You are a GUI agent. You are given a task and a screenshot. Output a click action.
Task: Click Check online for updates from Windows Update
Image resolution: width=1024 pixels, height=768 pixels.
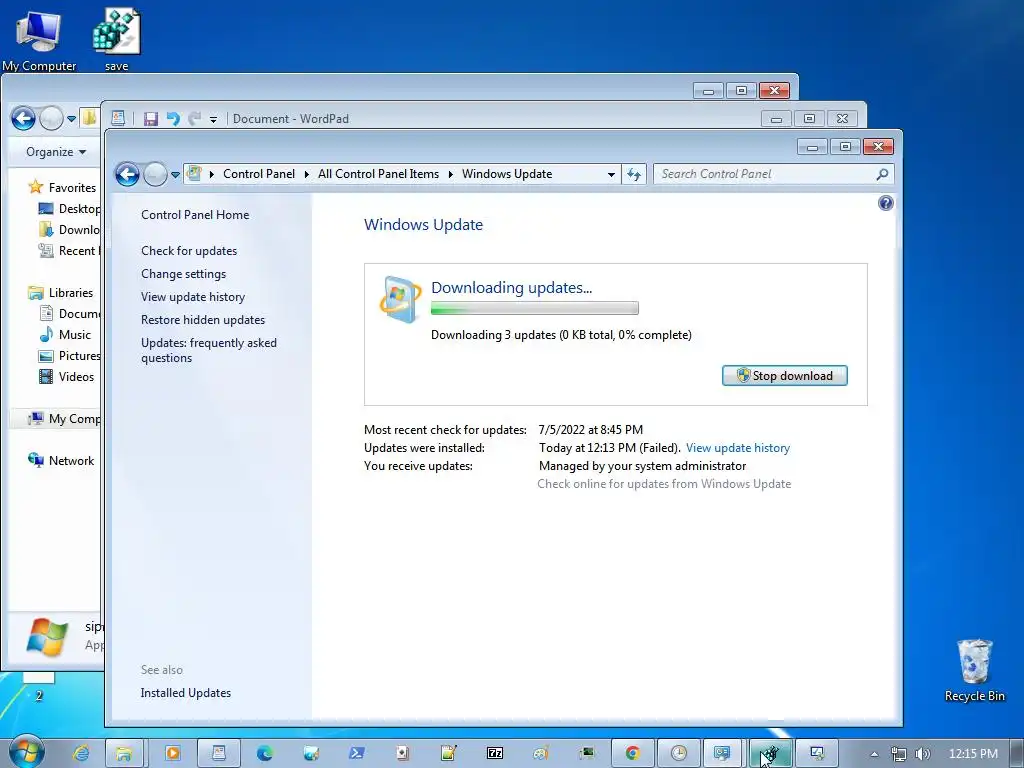pyautogui.click(x=664, y=484)
